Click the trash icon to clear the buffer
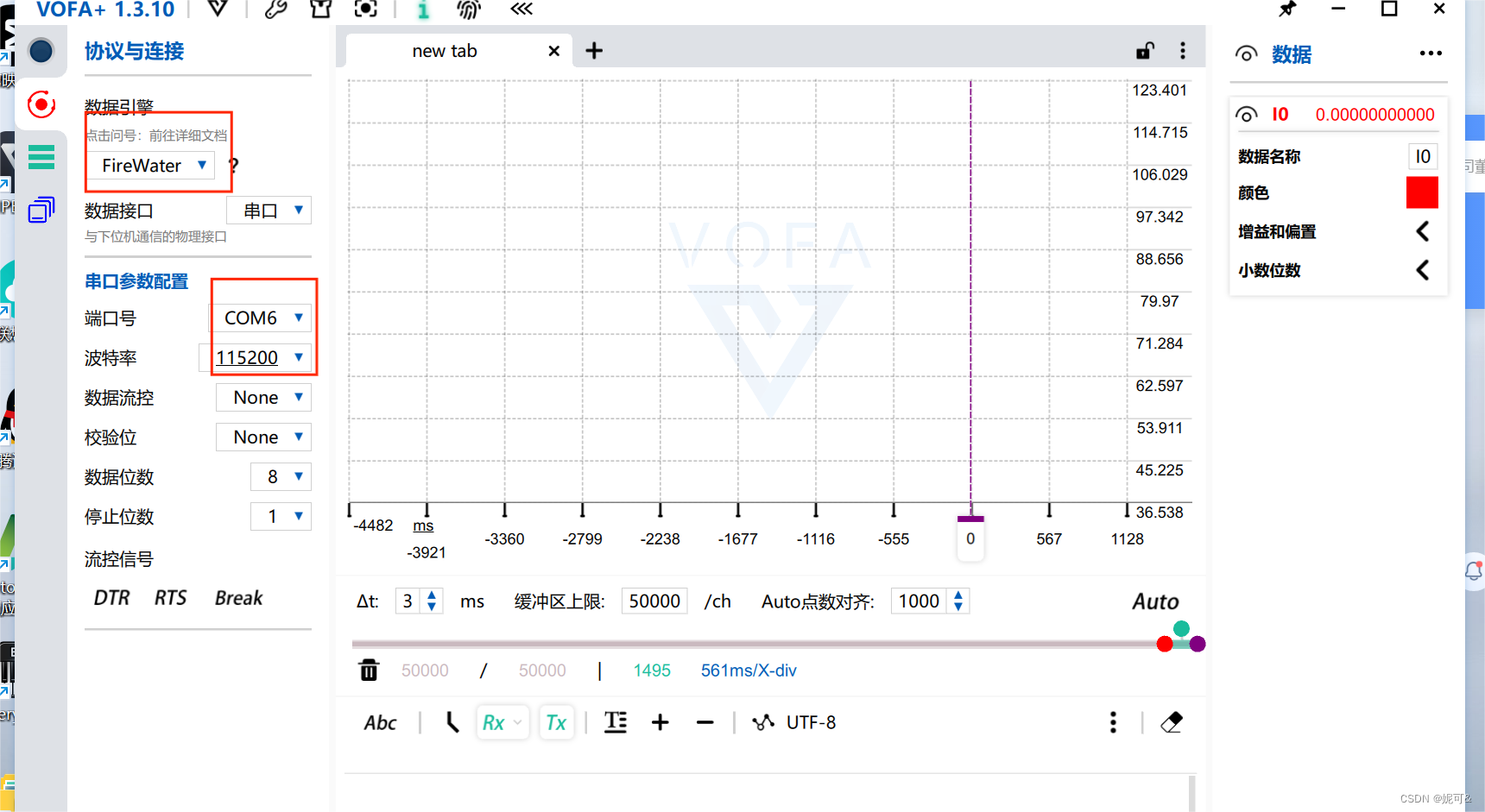Screen dimensions: 1485x812 tap(369, 670)
